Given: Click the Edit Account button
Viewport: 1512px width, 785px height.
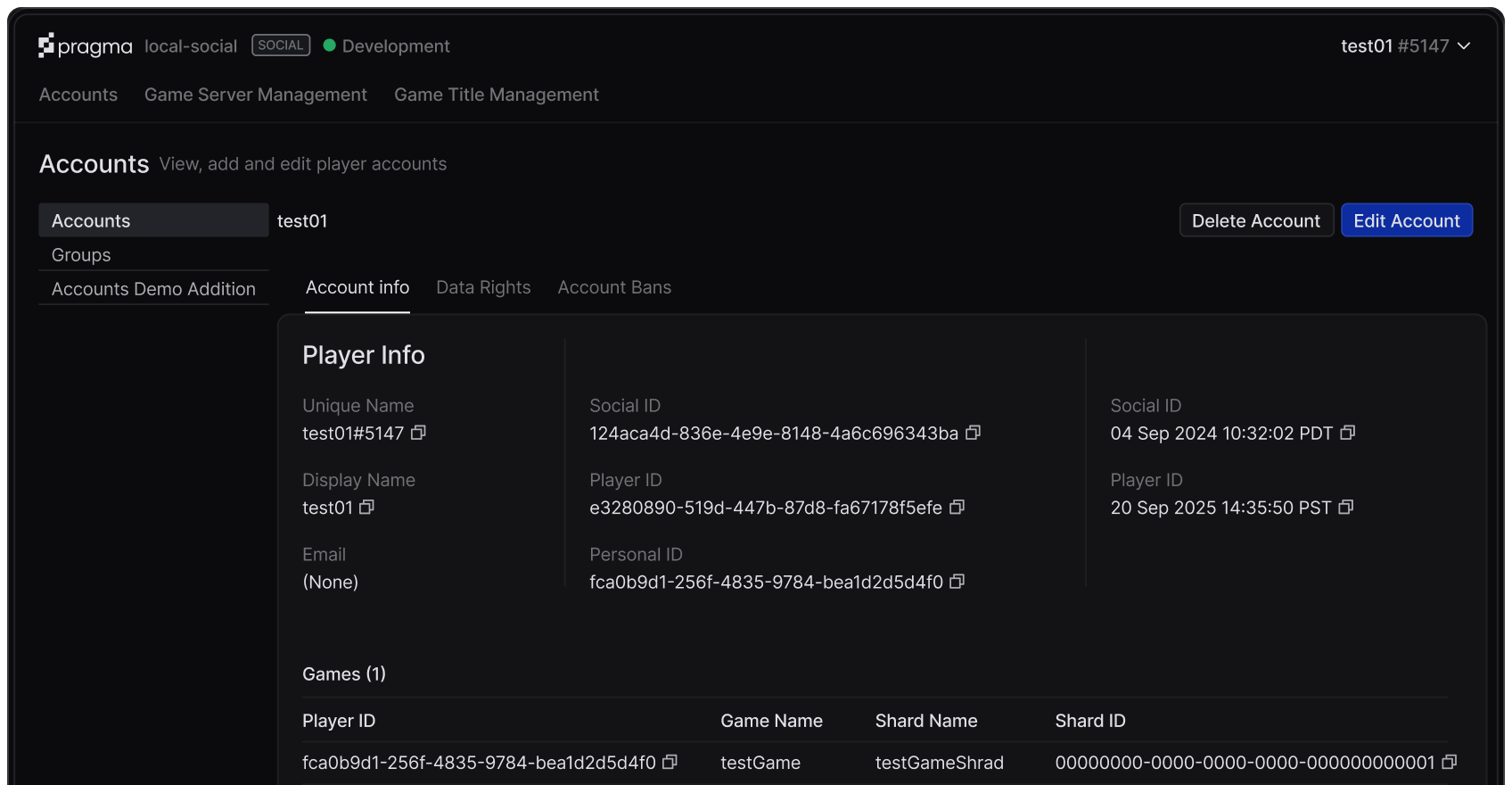Looking at the screenshot, I should [1407, 220].
